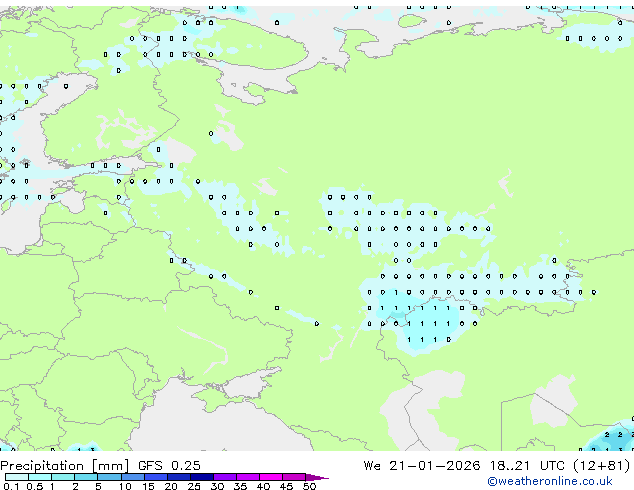This screenshot has width=634, height=490.
Task: Click the 'We 21-01-2026' date text
Action: coord(422,465)
